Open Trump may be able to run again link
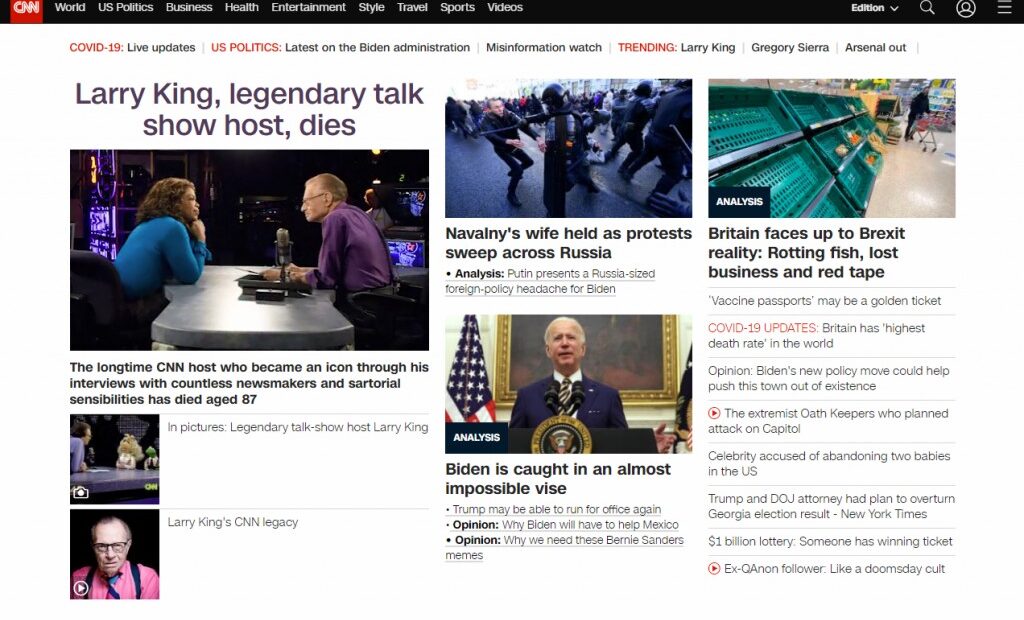 point(556,510)
